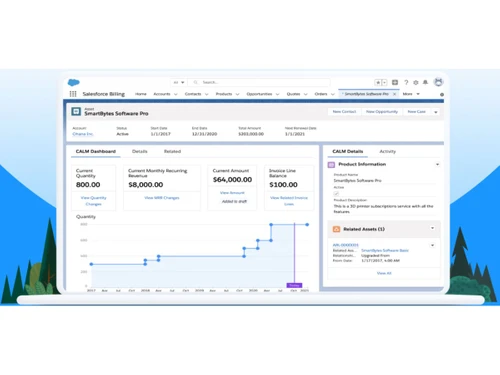Click View Quantity Changes link
Viewport: 500px width, 375px height.
click(x=93, y=201)
